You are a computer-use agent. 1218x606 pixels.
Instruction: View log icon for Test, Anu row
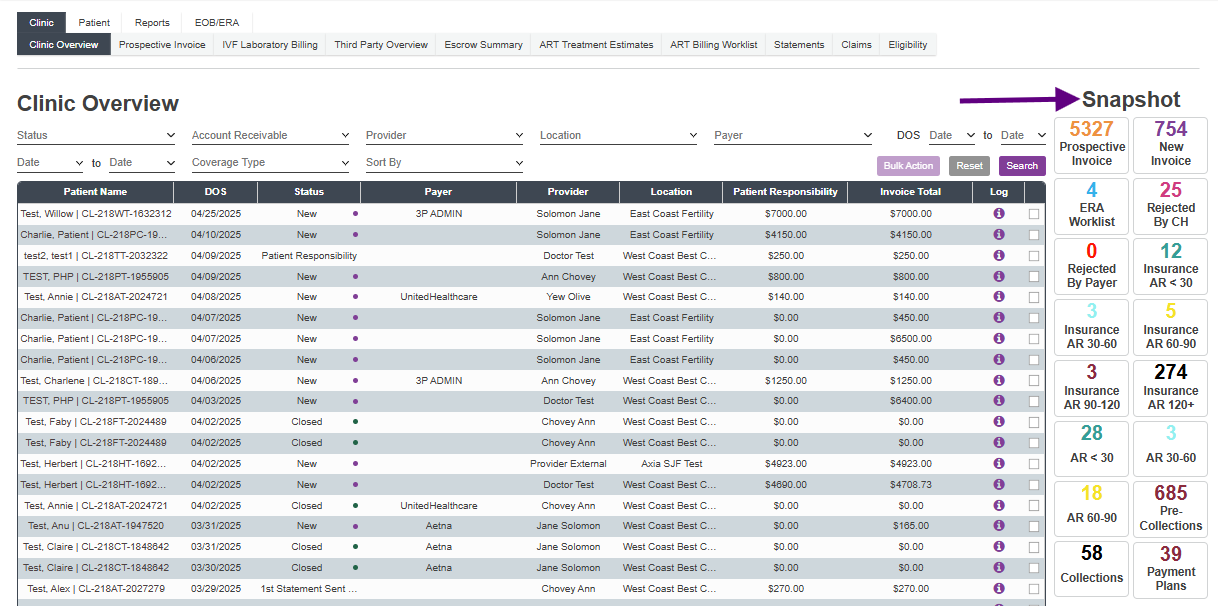(x=998, y=525)
